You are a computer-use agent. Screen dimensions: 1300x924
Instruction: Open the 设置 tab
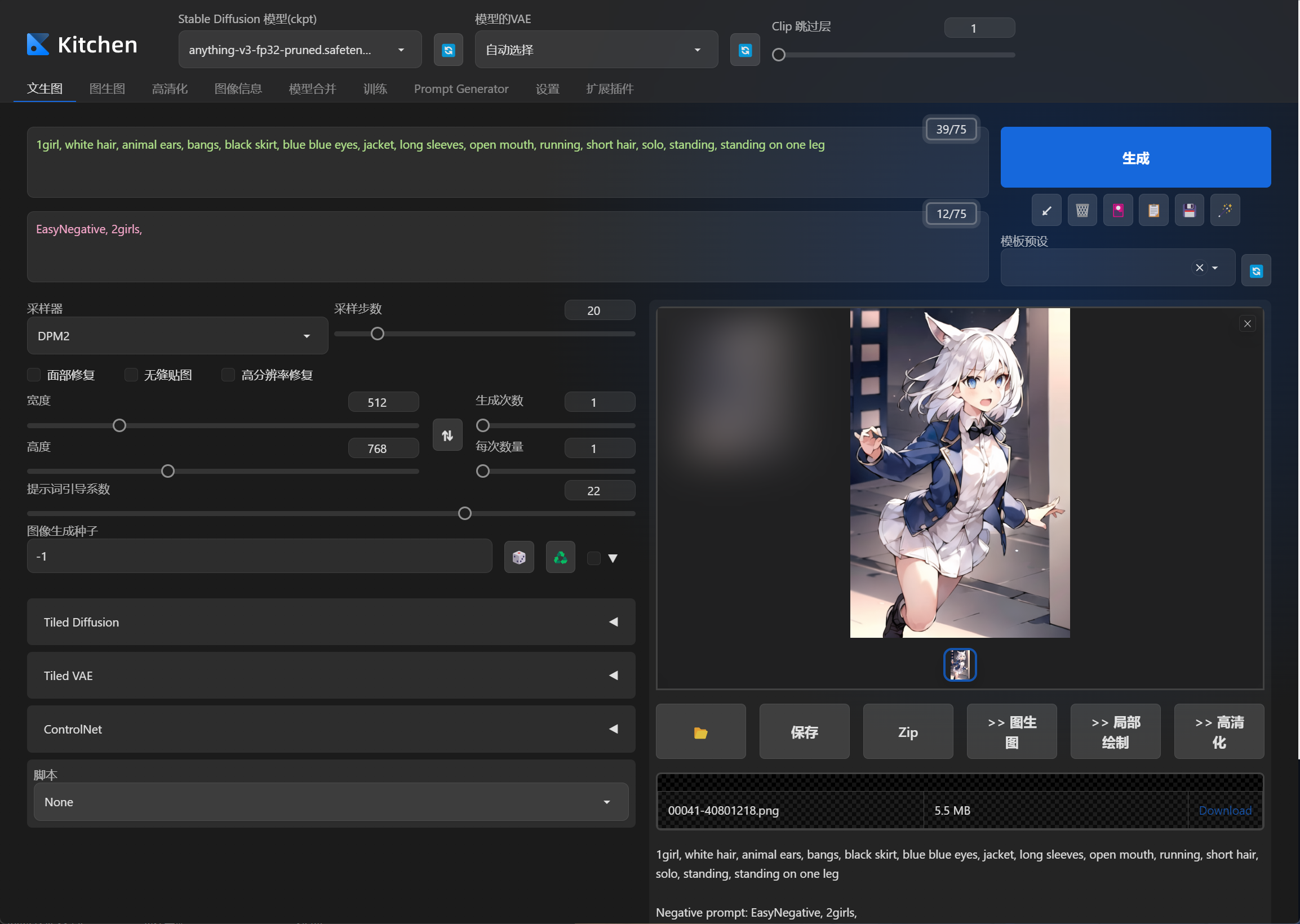pos(548,89)
